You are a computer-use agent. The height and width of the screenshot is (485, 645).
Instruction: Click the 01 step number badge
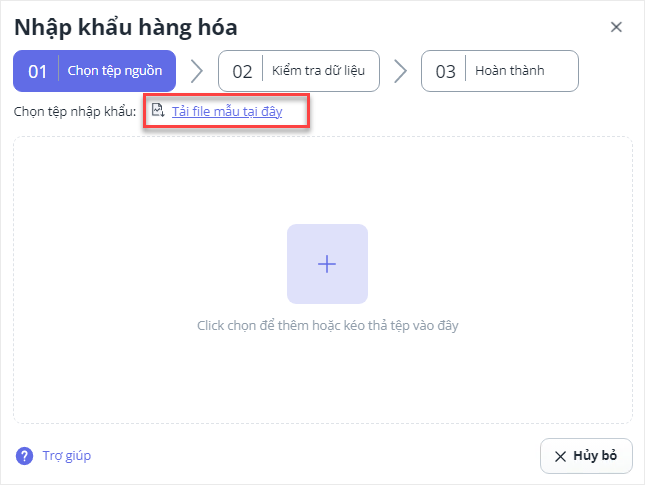[x=38, y=71]
